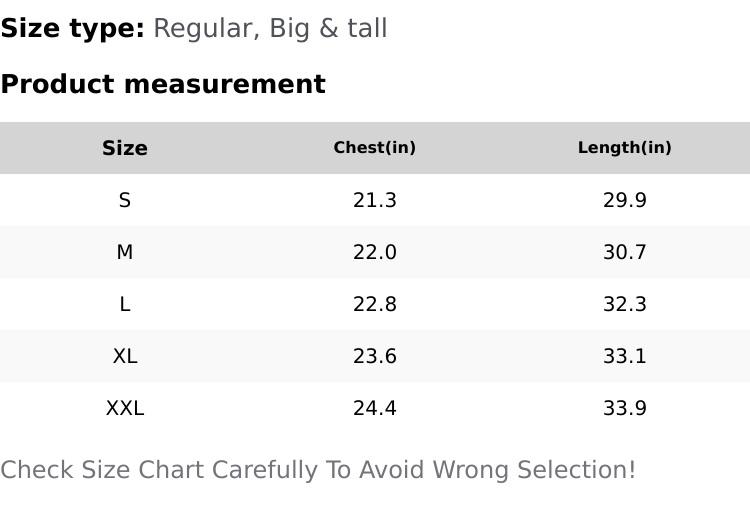This screenshot has height=506, width=750.
Task: Click chest value 22.0 for size M
Action: pyautogui.click(x=375, y=252)
